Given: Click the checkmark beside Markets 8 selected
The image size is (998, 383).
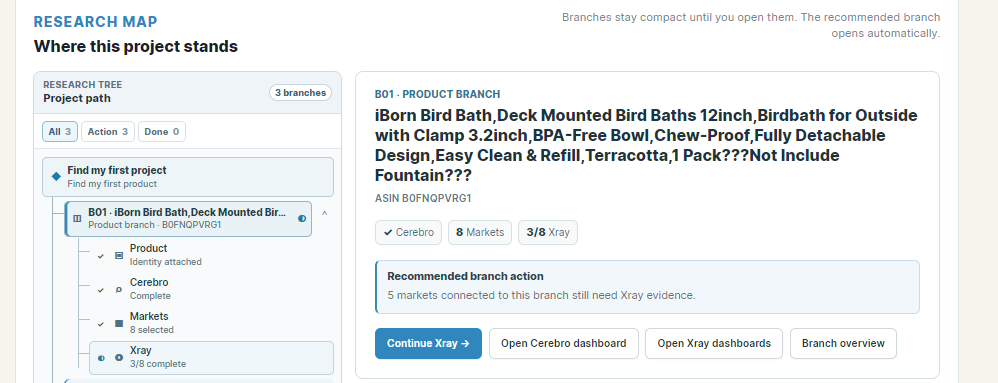Looking at the screenshot, I should (101, 324).
